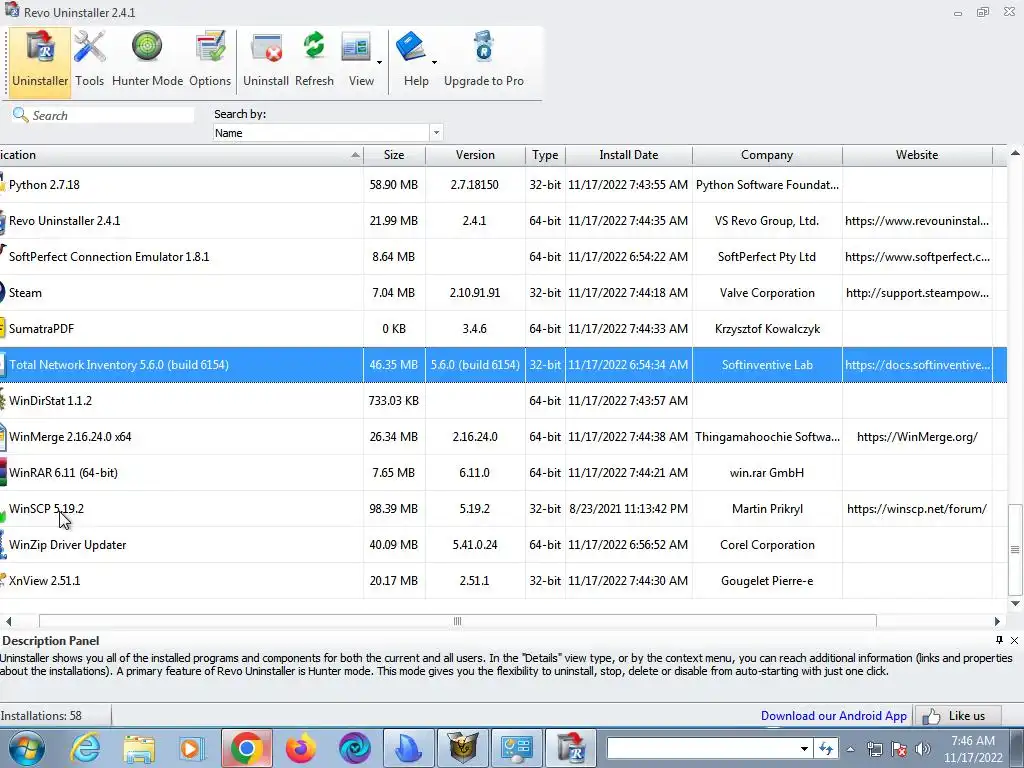The image size is (1024, 768).
Task: Select the WinSCP 5.19.2 entry
Action: (x=503, y=508)
